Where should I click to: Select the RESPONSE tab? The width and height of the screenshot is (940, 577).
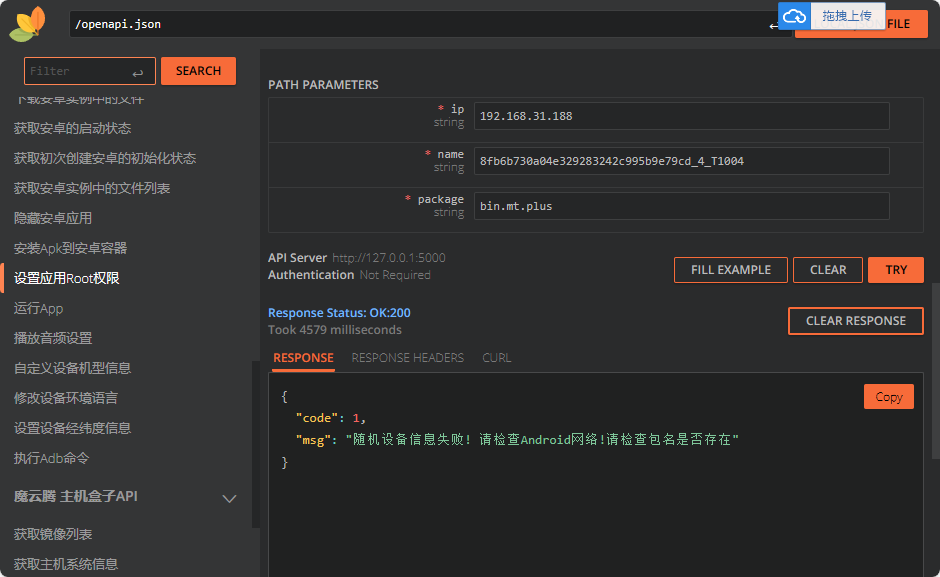point(303,358)
